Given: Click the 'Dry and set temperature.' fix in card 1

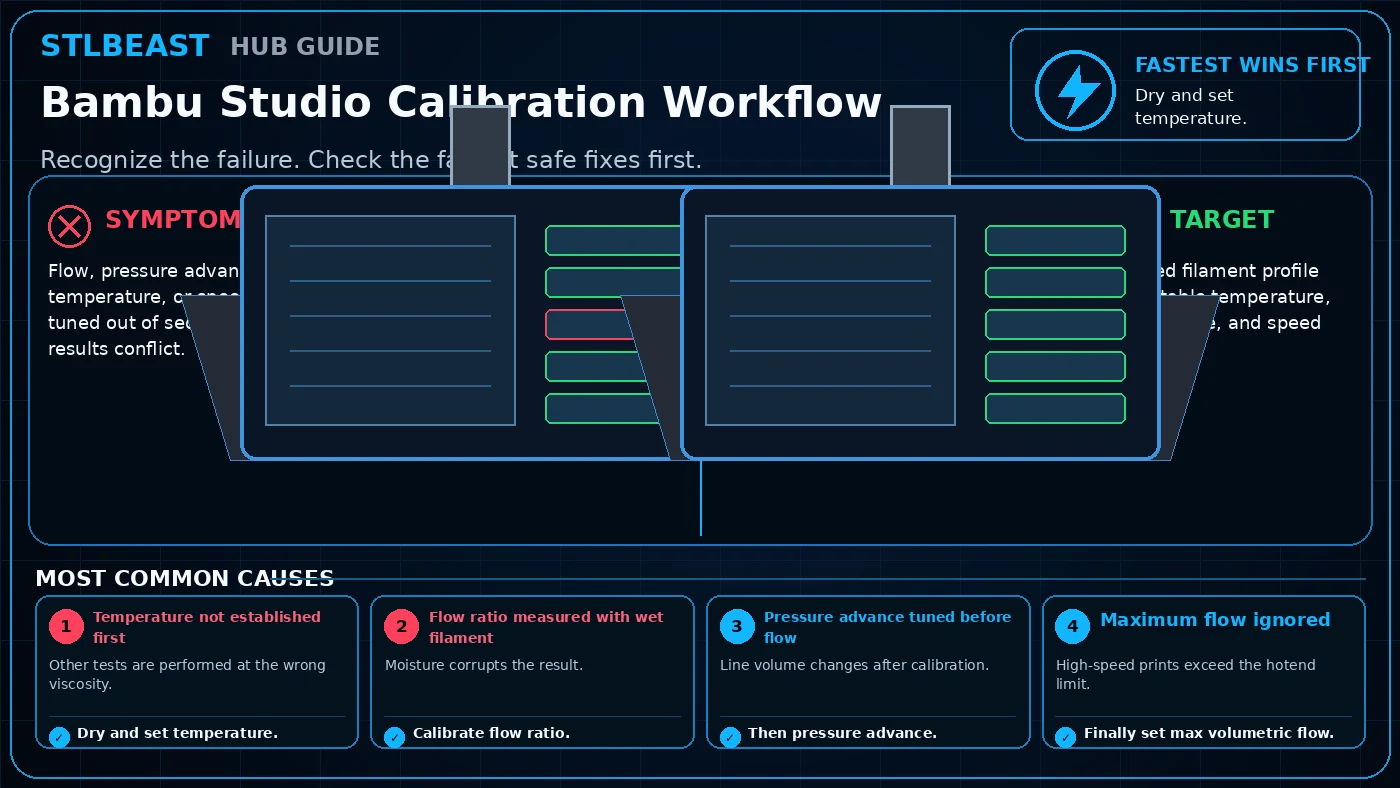Looking at the screenshot, I should tap(177, 733).
